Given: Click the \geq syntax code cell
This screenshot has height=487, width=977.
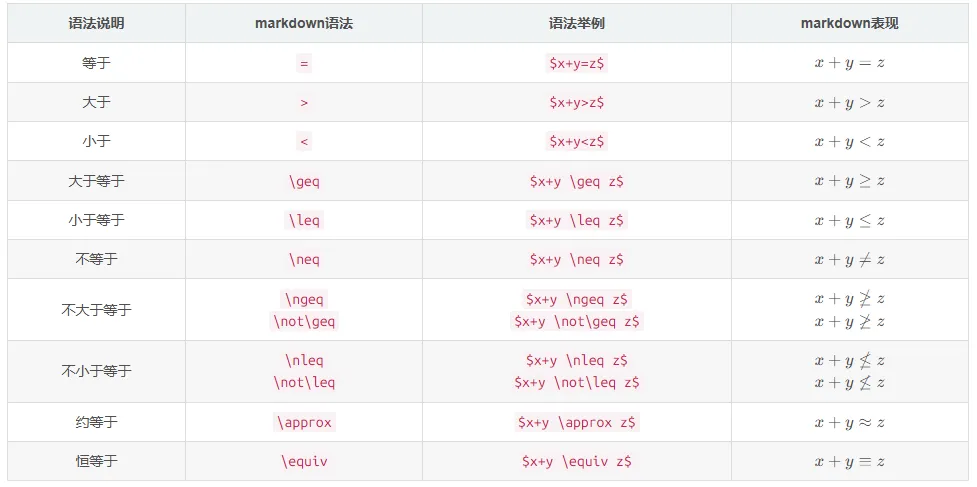Looking at the screenshot, I should click(x=304, y=182).
